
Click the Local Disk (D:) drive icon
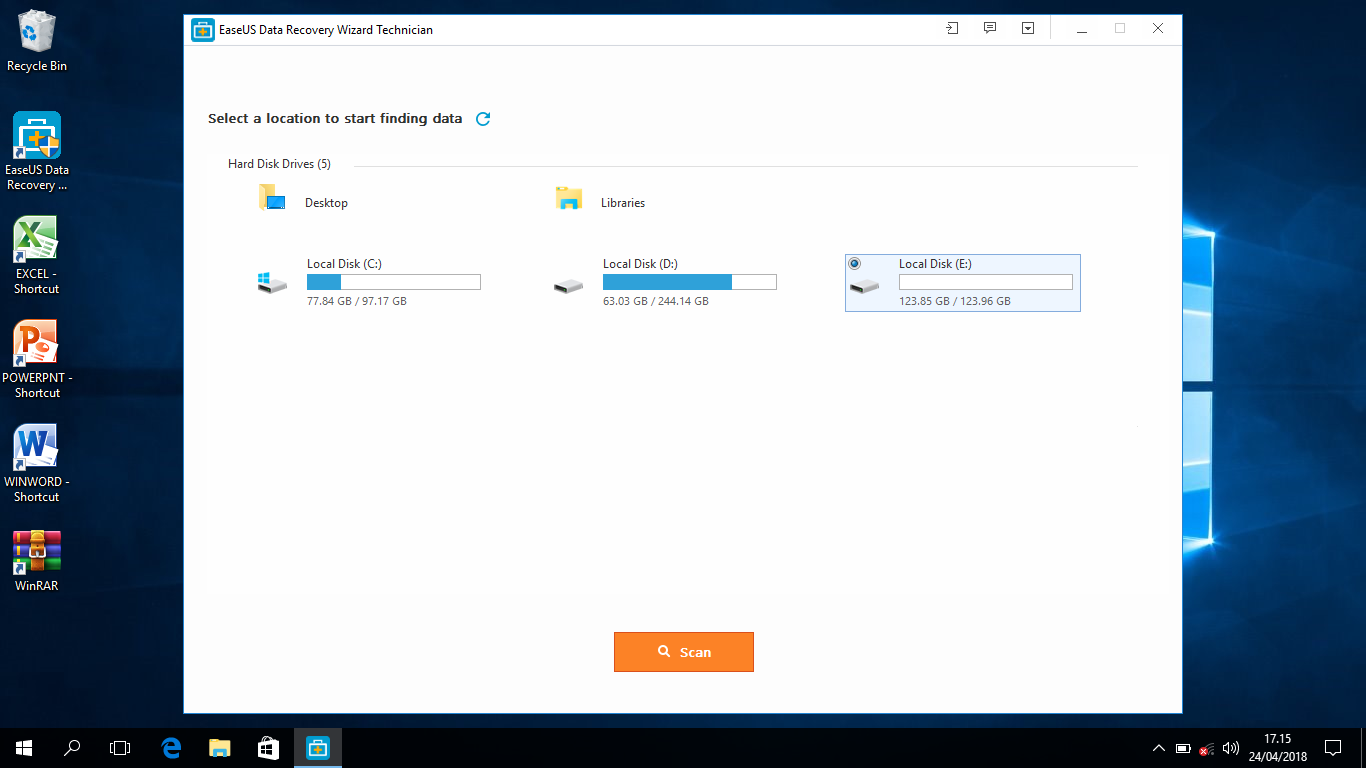click(568, 283)
